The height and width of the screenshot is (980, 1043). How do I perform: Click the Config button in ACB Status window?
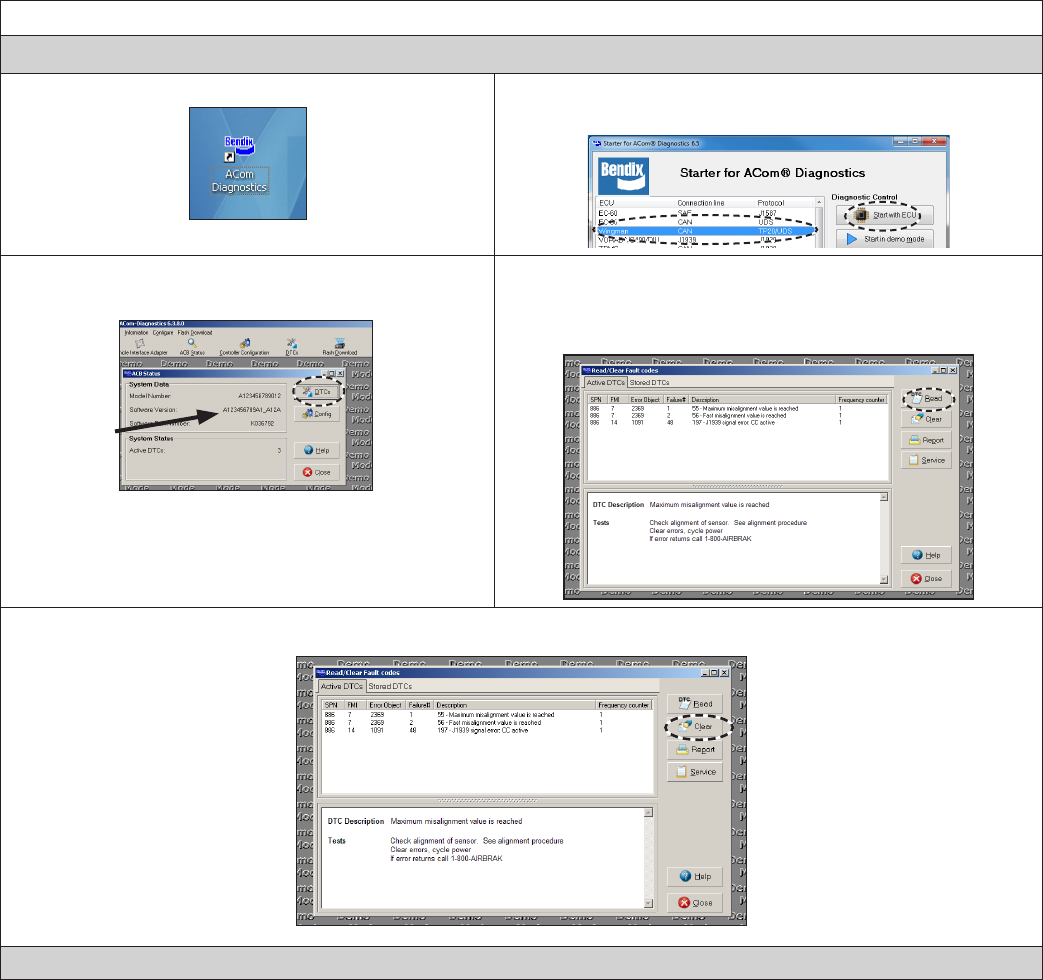317,414
